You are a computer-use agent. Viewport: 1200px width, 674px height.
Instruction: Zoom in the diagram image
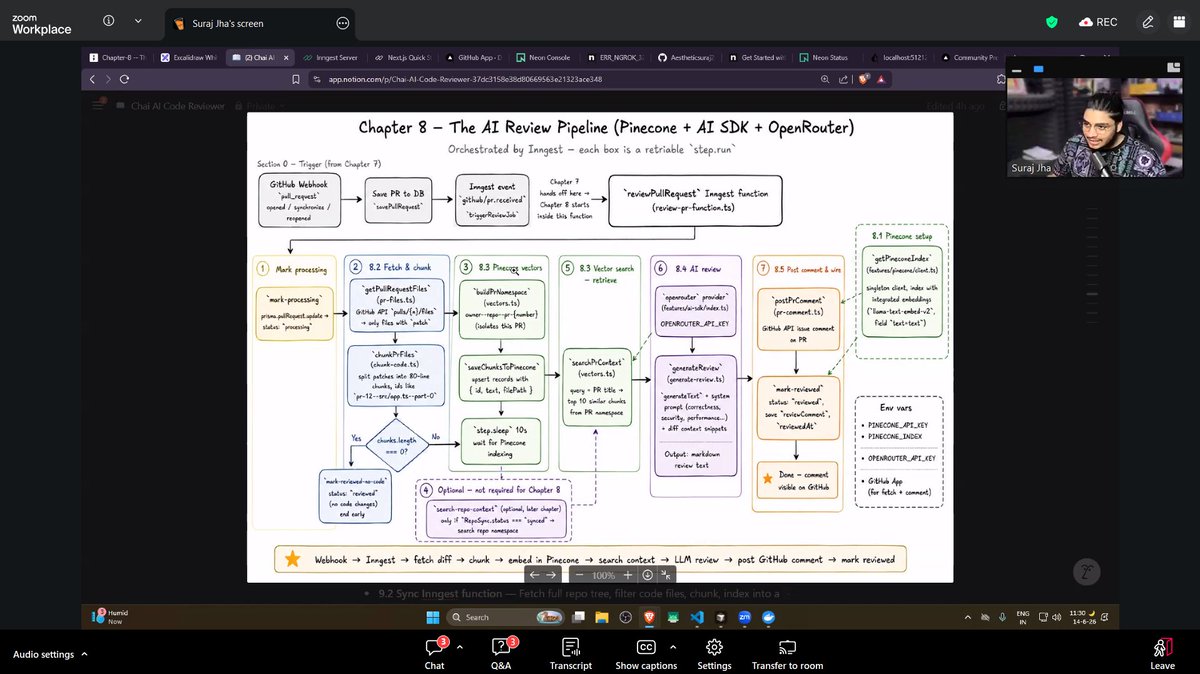click(x=628, y=575)
